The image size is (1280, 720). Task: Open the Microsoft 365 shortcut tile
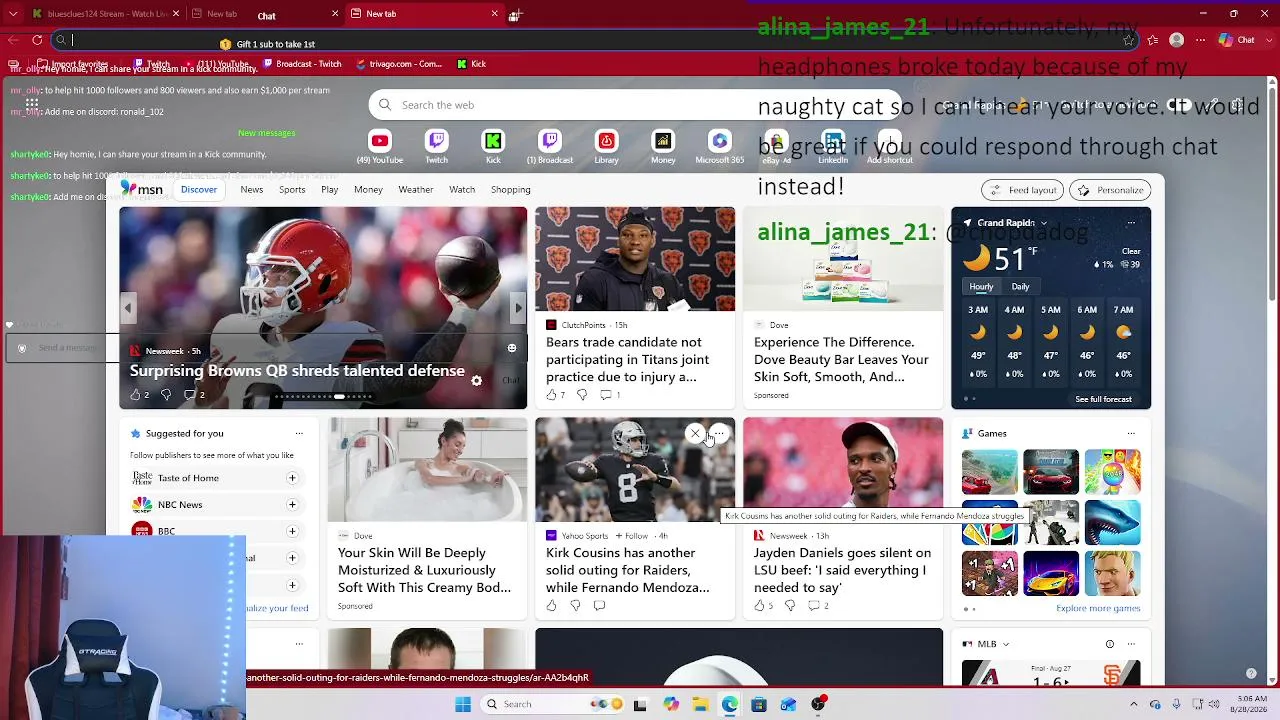(720, 146)
